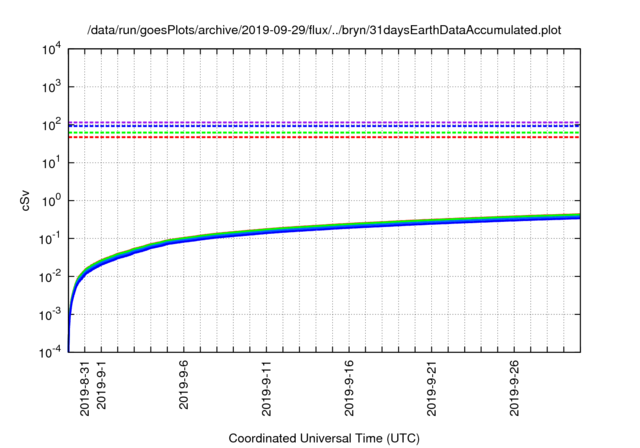
Task: Click the 10^4 y-axis tick label
Action: pyautogui.click(x=52, y=50)
